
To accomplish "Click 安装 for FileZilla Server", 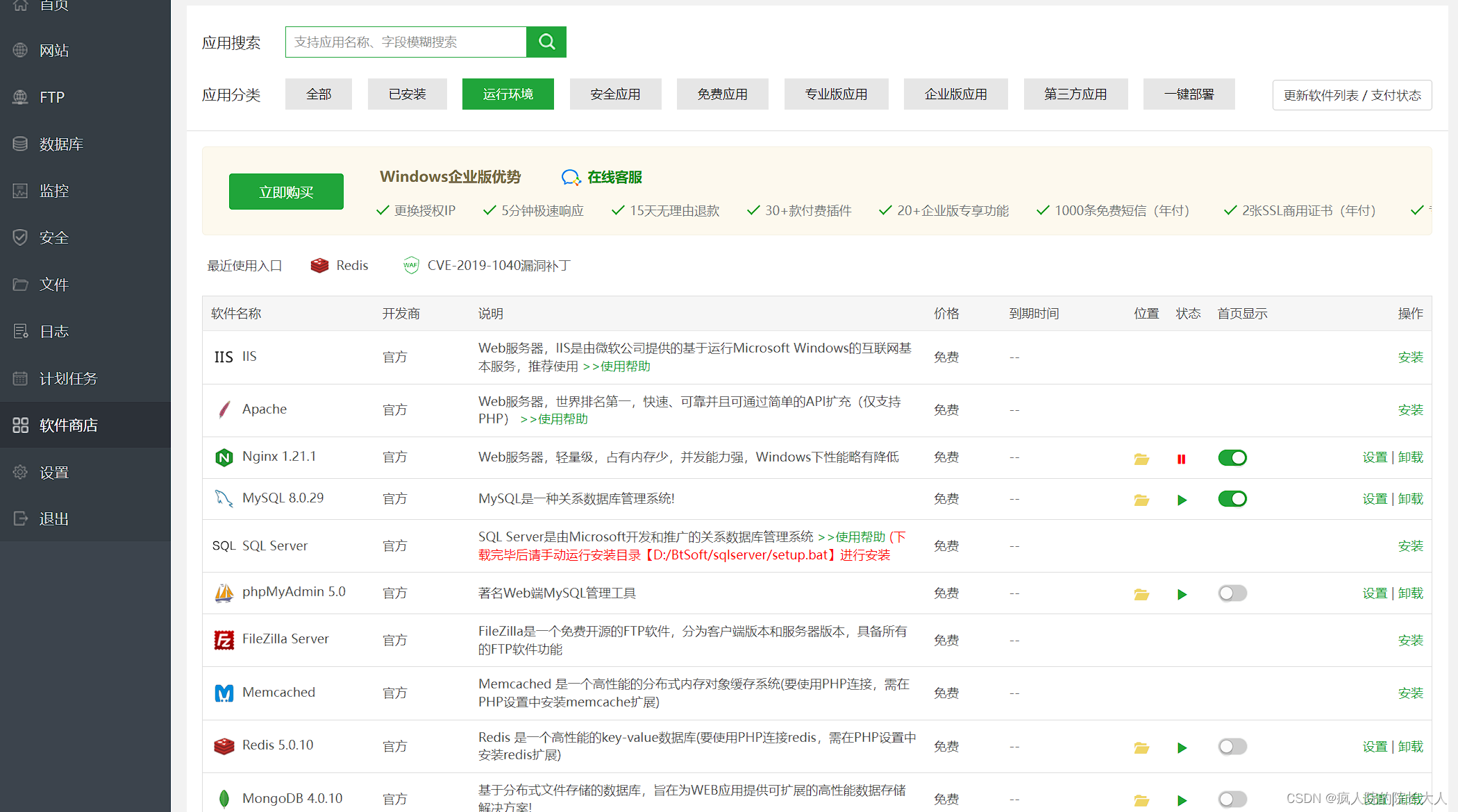I will click(1411, 641).
